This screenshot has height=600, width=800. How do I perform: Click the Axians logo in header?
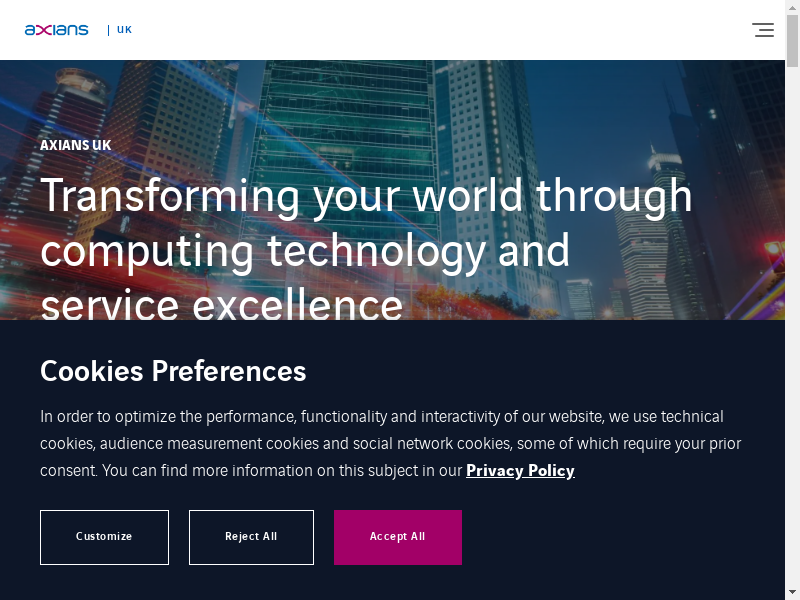(57, 30)
